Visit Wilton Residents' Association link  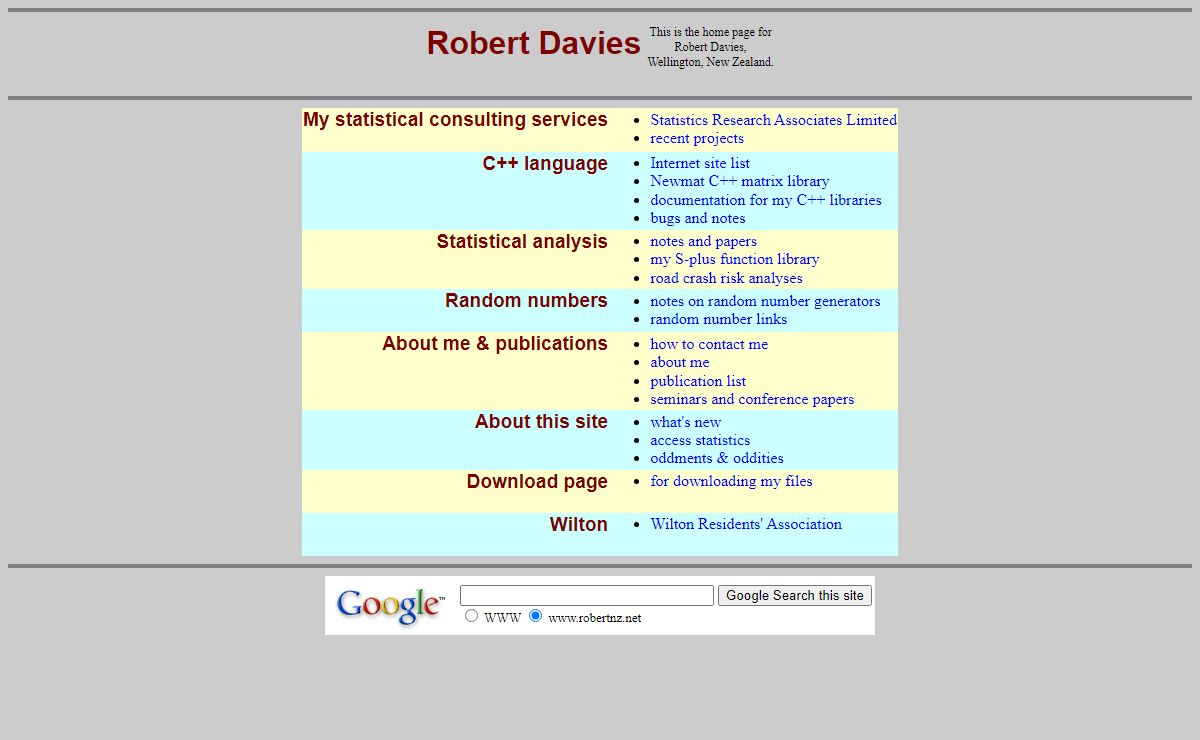click(746, 524)
